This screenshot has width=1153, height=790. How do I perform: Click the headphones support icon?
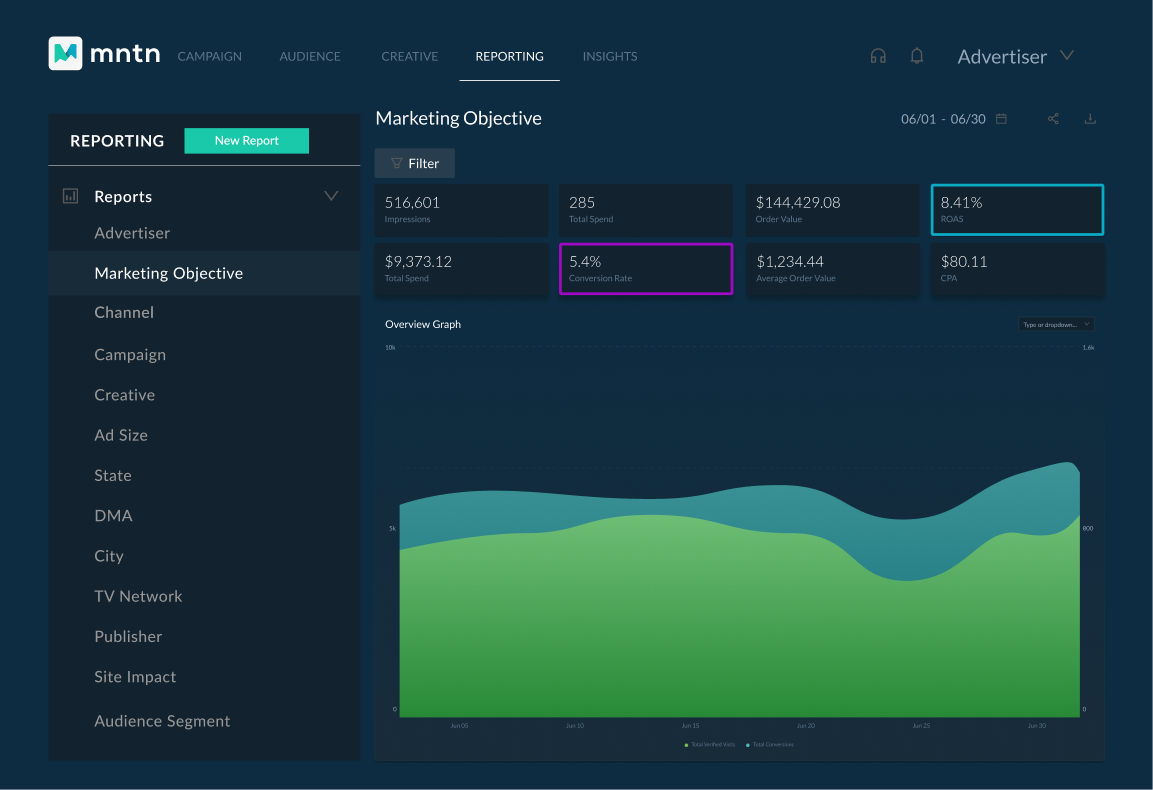coord(878,56)
